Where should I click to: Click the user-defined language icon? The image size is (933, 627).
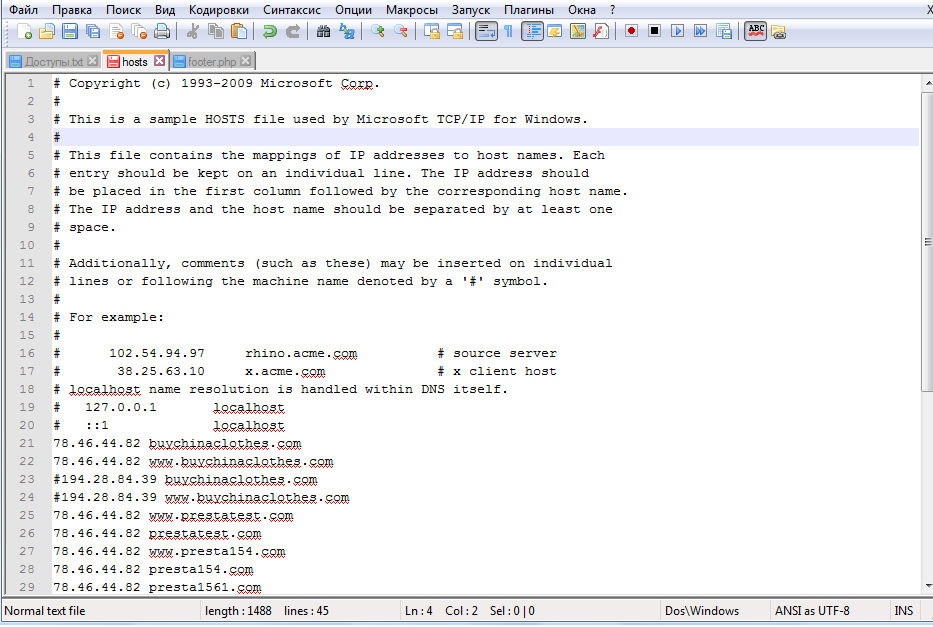(555, 31)
